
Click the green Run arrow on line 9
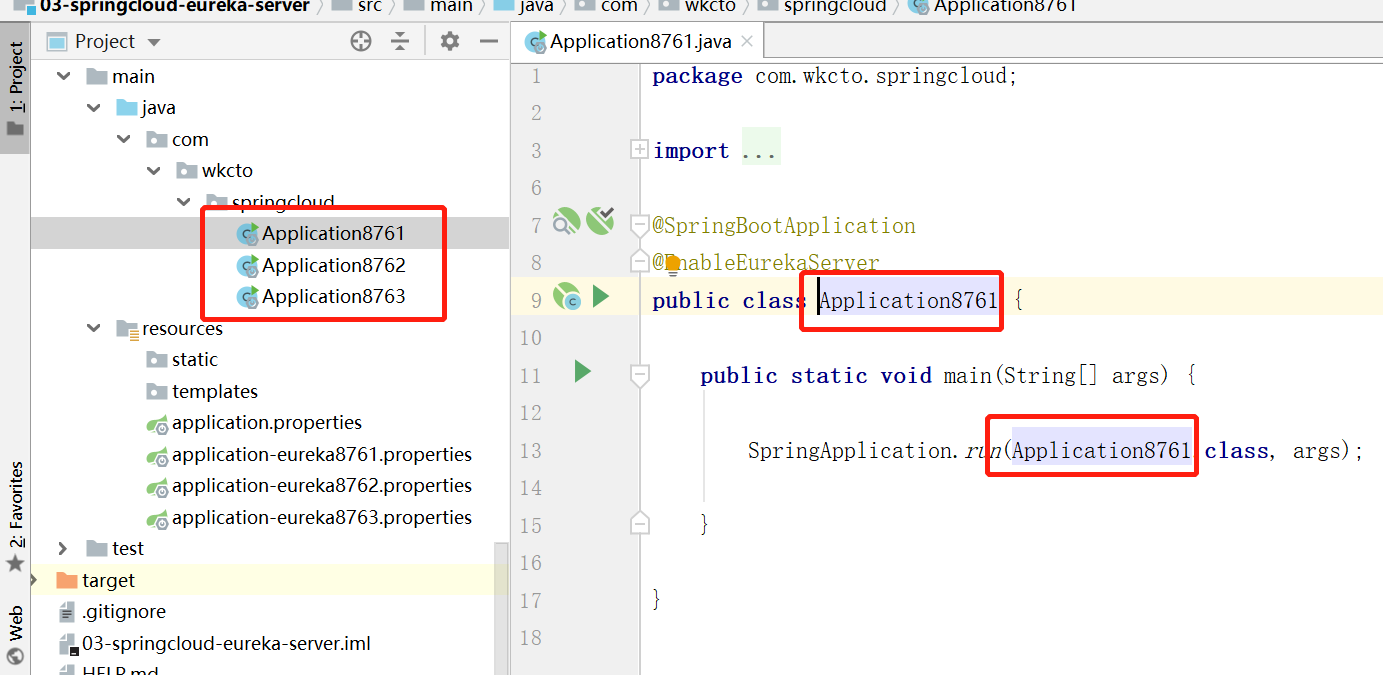[x=600, y=296]
